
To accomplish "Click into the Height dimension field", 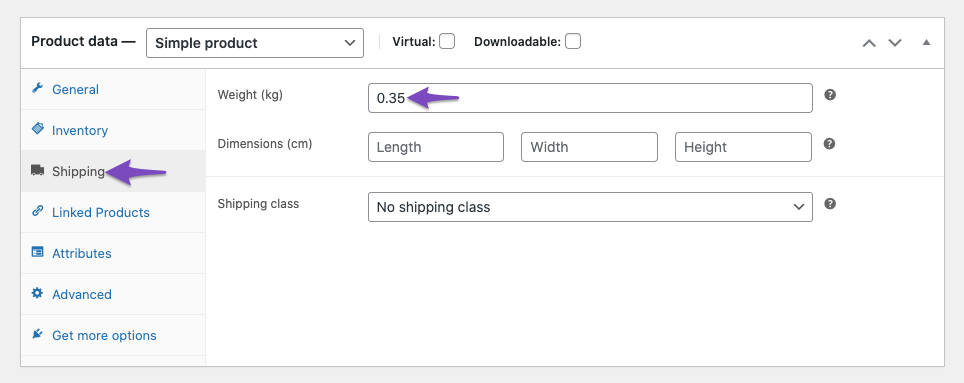I will pyautogui.click(x=743, y=147).
